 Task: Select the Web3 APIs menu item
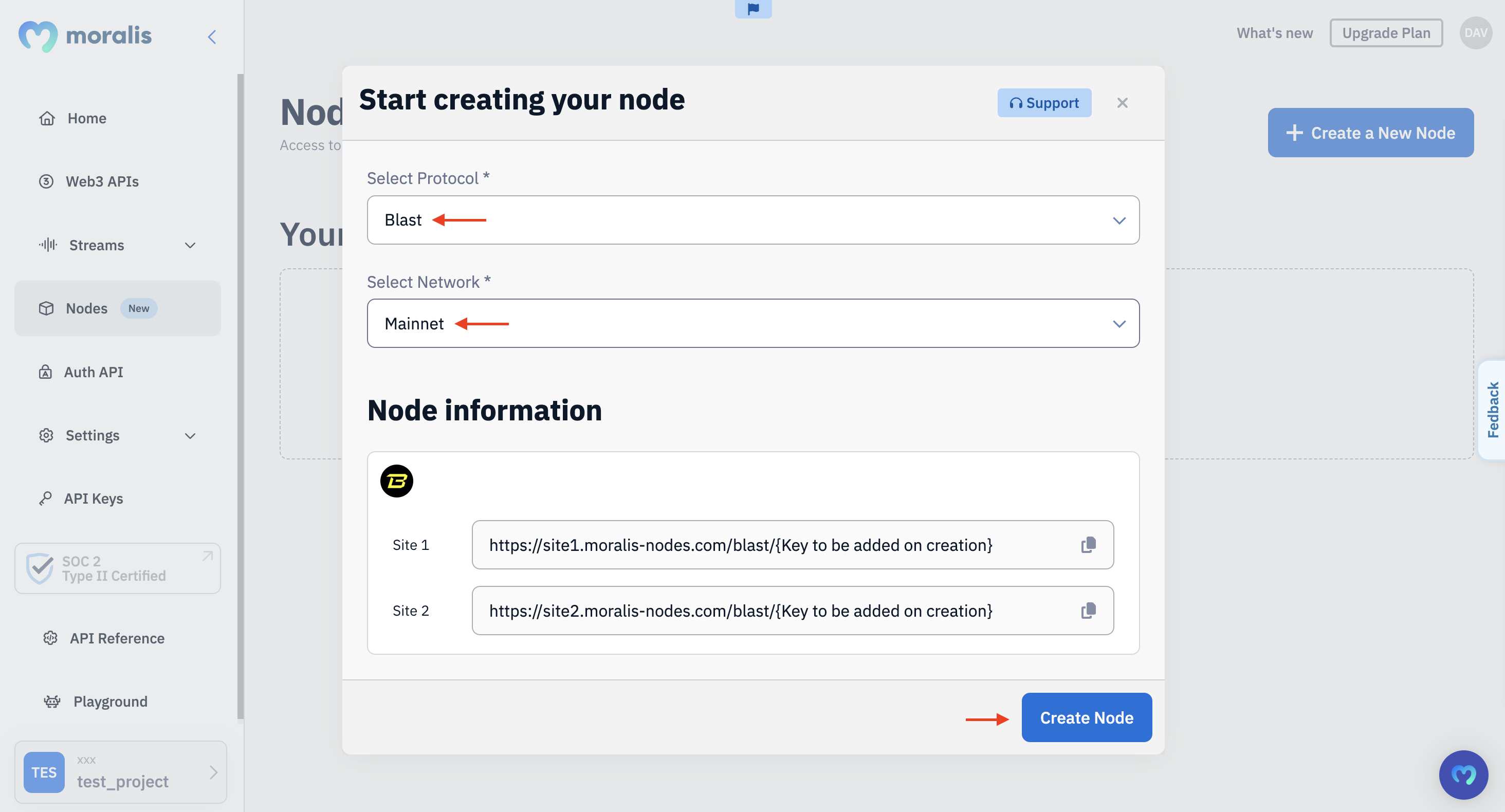[102, 181]
